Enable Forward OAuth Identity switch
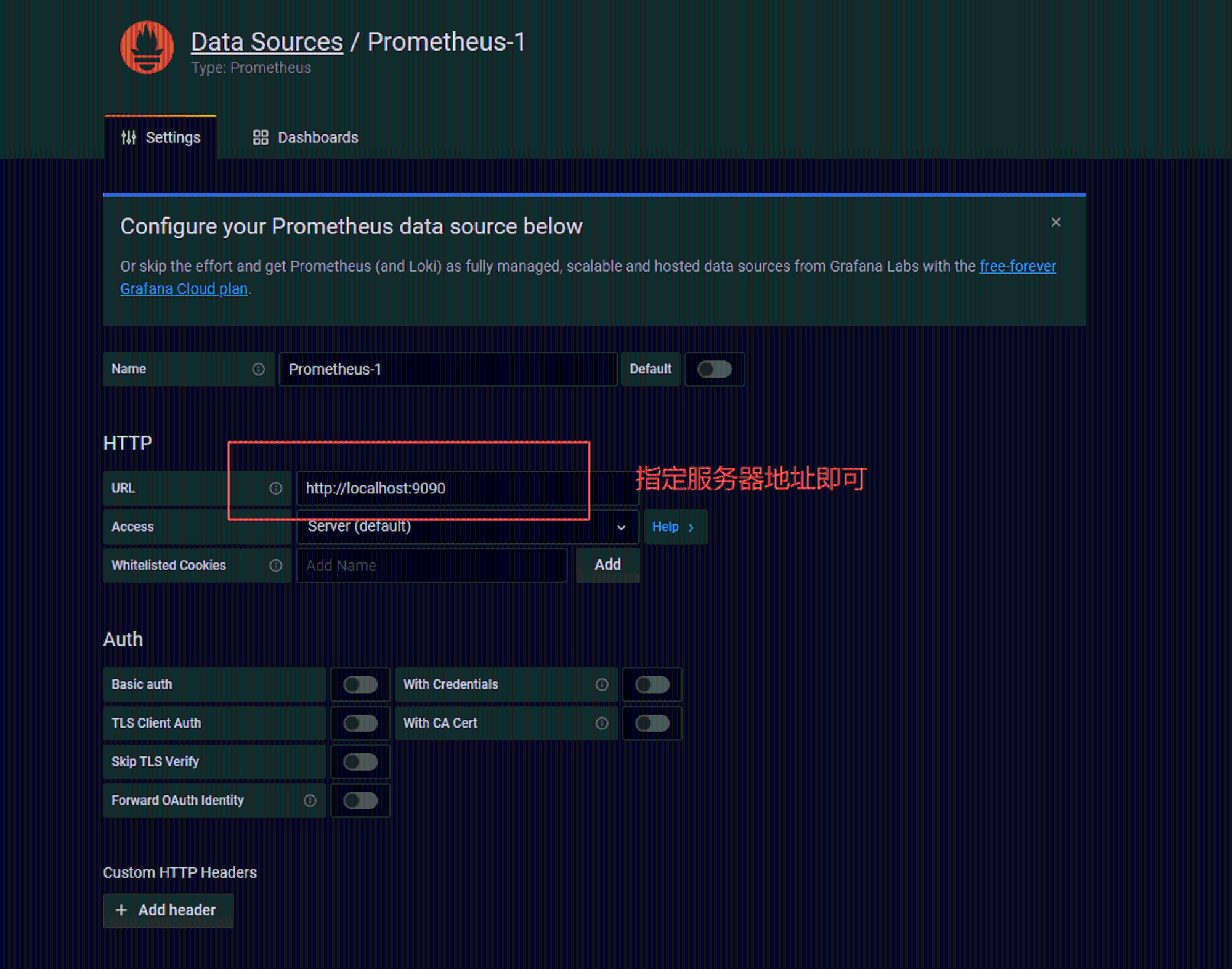 [x=360, y=800]
